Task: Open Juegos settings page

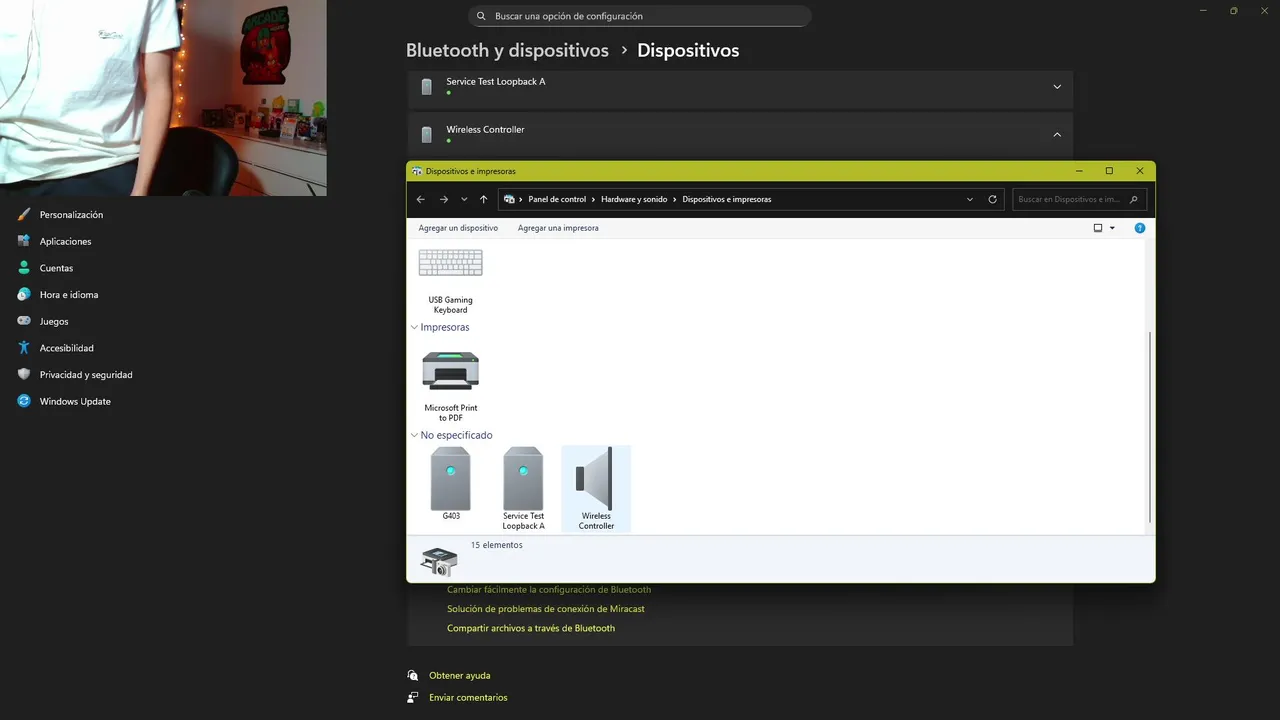Action: (x=54, y=322)
